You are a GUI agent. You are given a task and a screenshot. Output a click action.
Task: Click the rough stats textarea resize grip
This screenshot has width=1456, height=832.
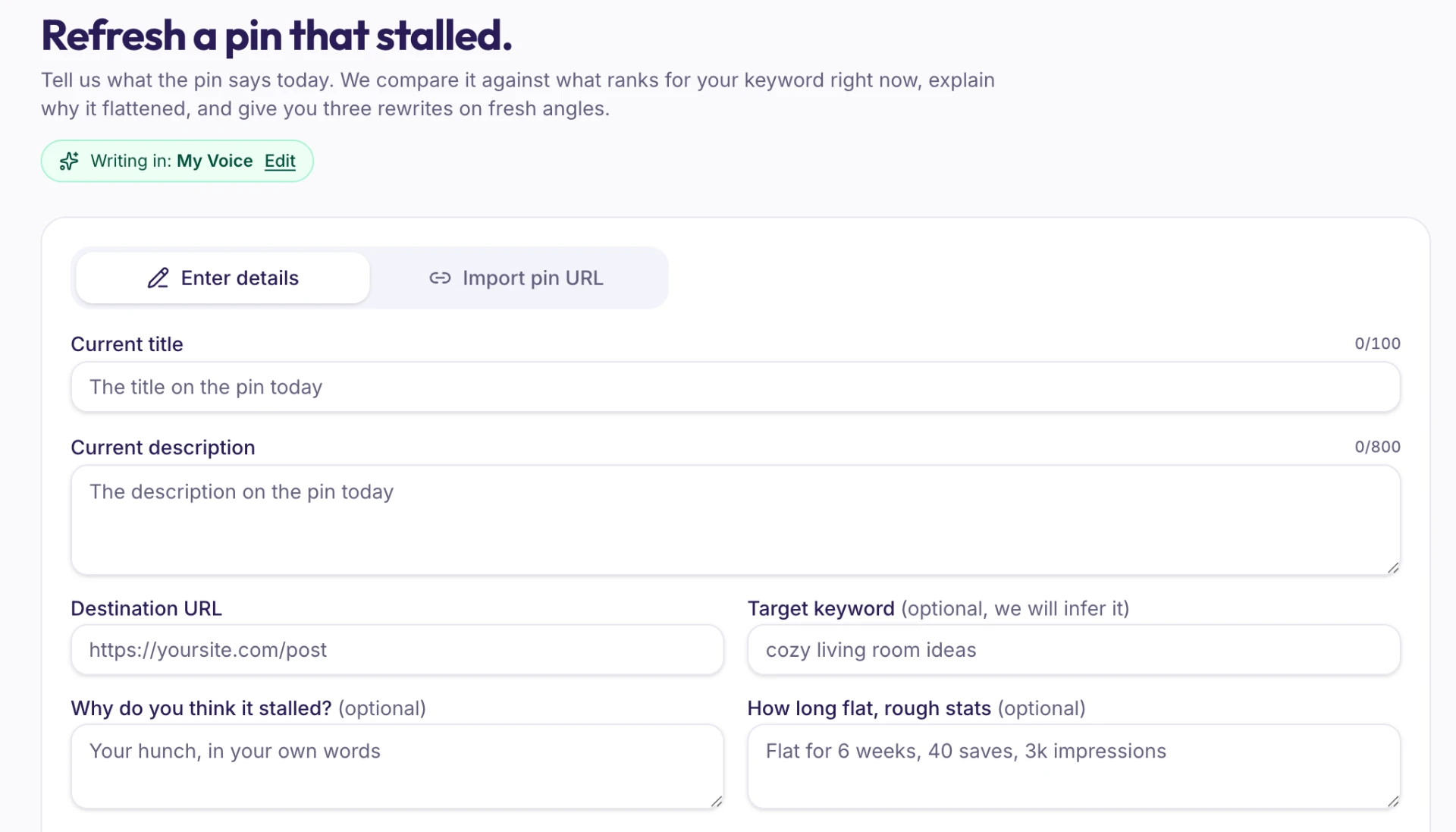click(1393, 802)
